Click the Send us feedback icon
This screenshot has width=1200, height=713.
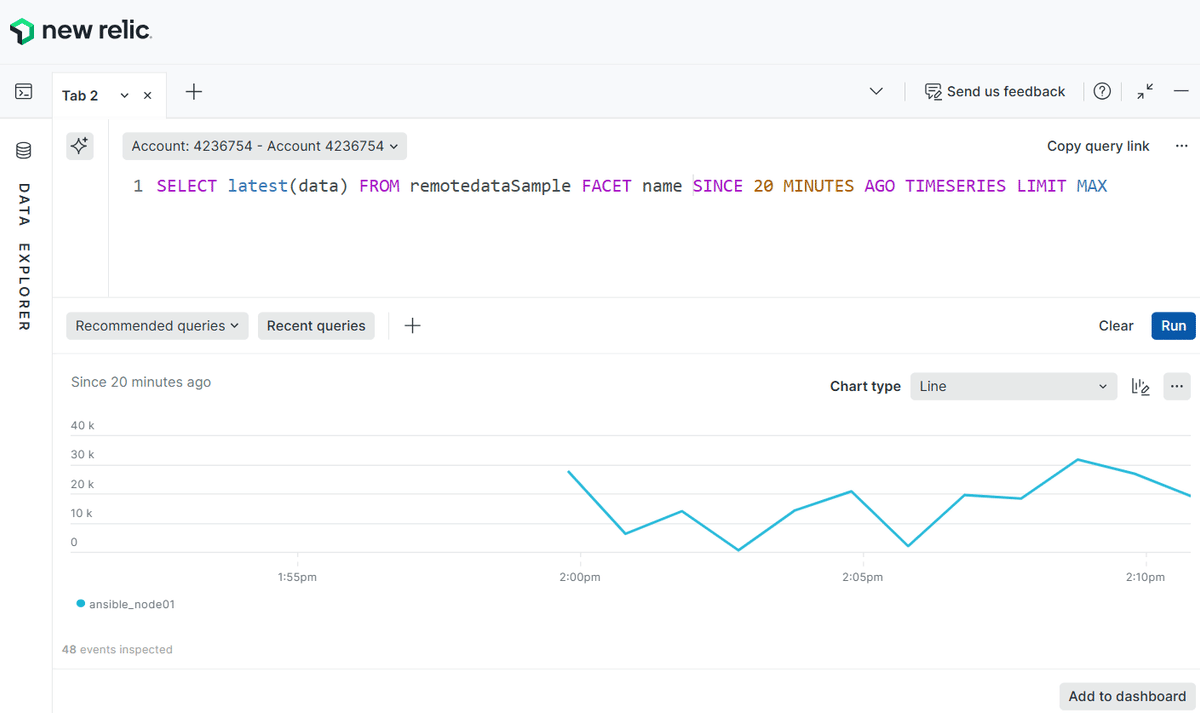(933, 91)
